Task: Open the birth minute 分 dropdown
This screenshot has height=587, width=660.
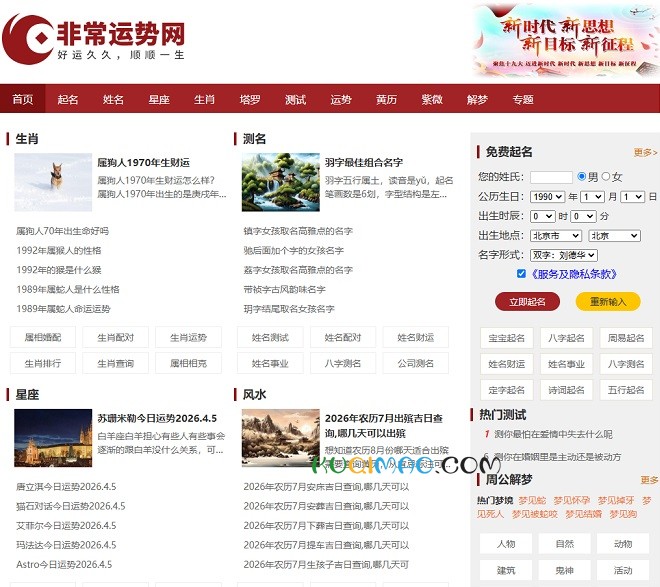Action: pyautogui.click(x=583, y=216)
